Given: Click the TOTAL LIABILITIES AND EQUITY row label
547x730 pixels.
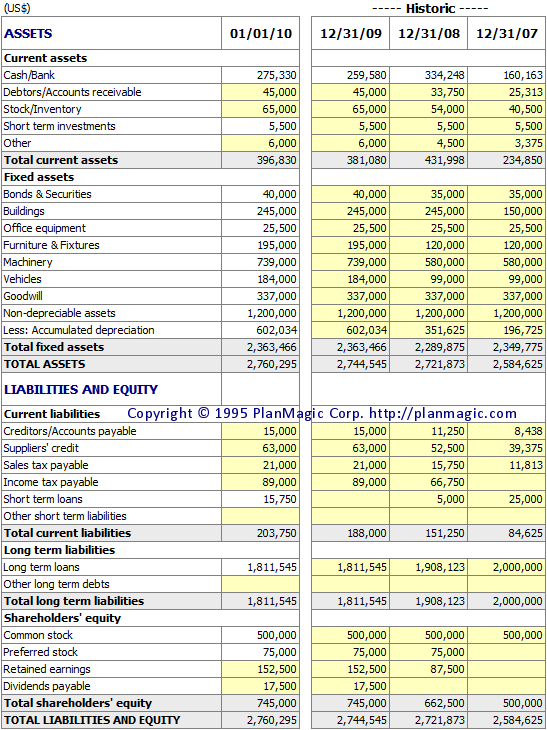Looking at the screenshot, I should coord(92,720).
